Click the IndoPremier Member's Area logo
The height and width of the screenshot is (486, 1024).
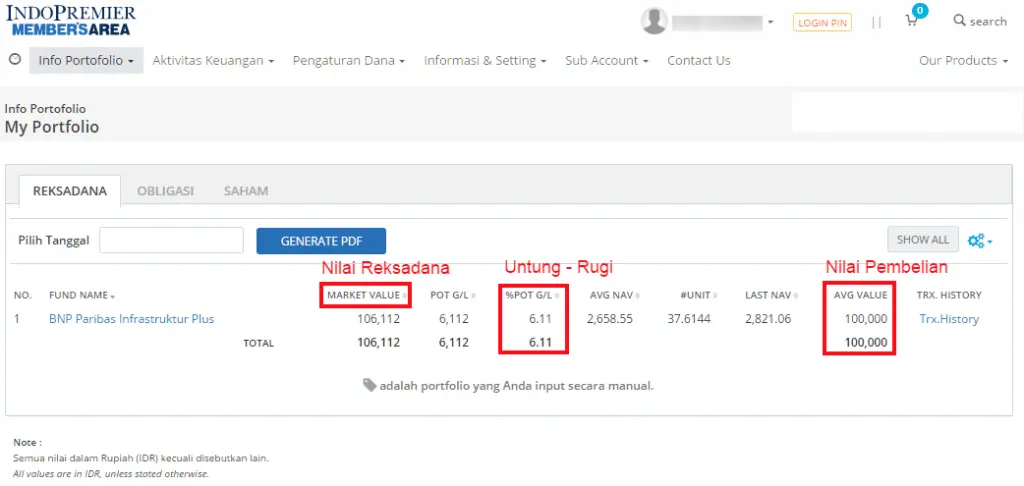[x=71, y=20]
